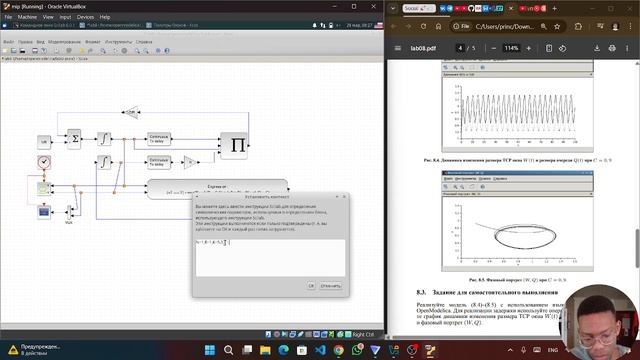The width and height of the screenshot is (640, 360).
Task: Click Xcos zoom in toolbar icon
Action: [x=137, y=51]
